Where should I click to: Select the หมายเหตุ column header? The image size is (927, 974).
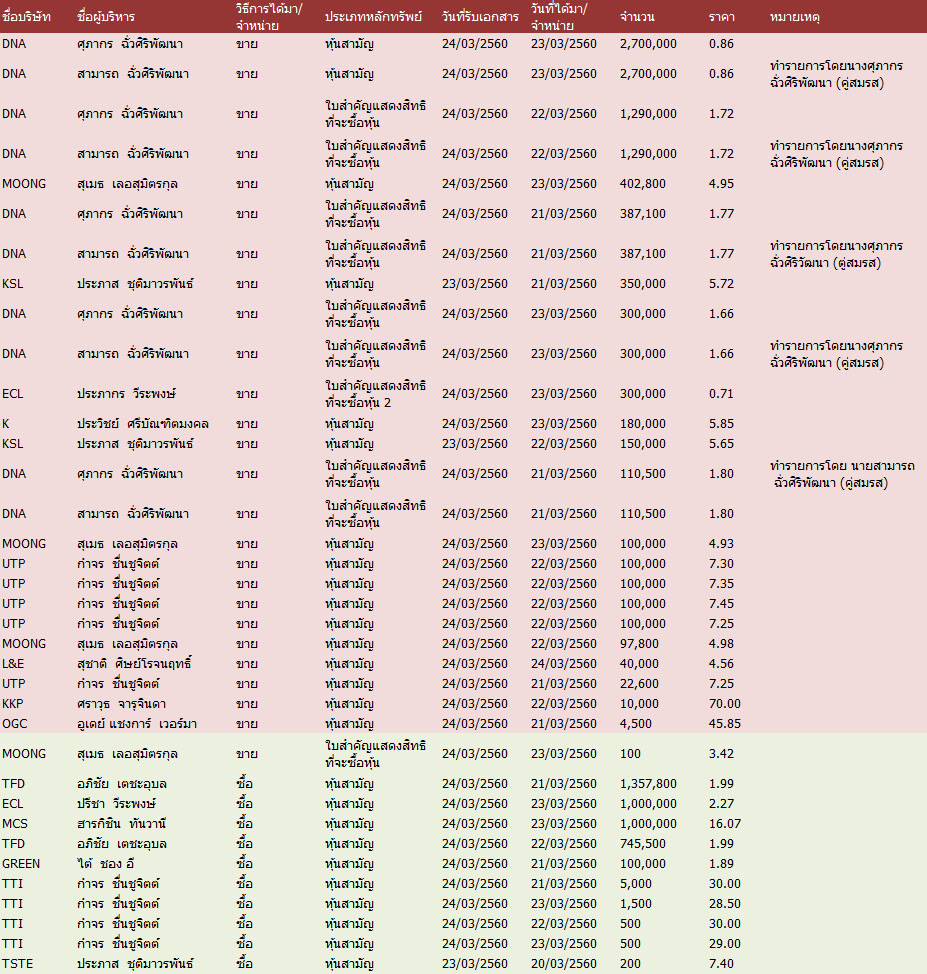[x=795, y=17]
